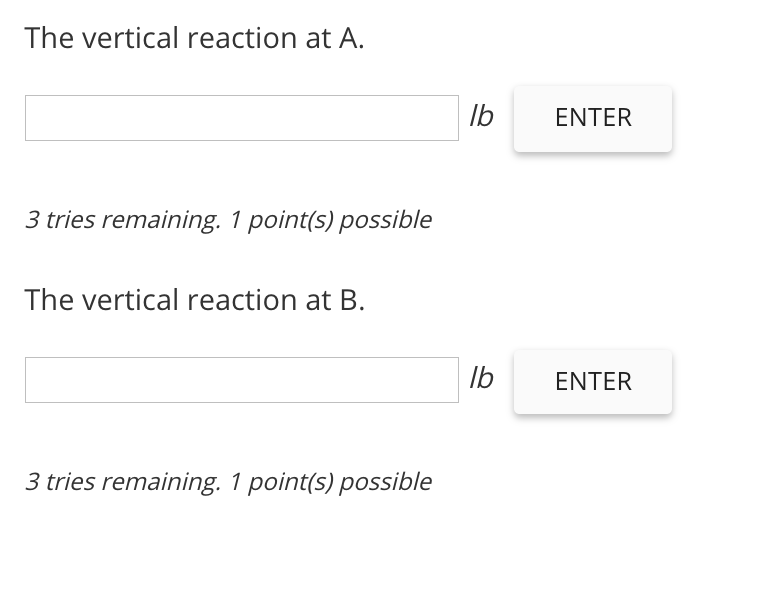Click the vertical reaction at A input field
The image size is (766, 604).
(x=241, y=118)
